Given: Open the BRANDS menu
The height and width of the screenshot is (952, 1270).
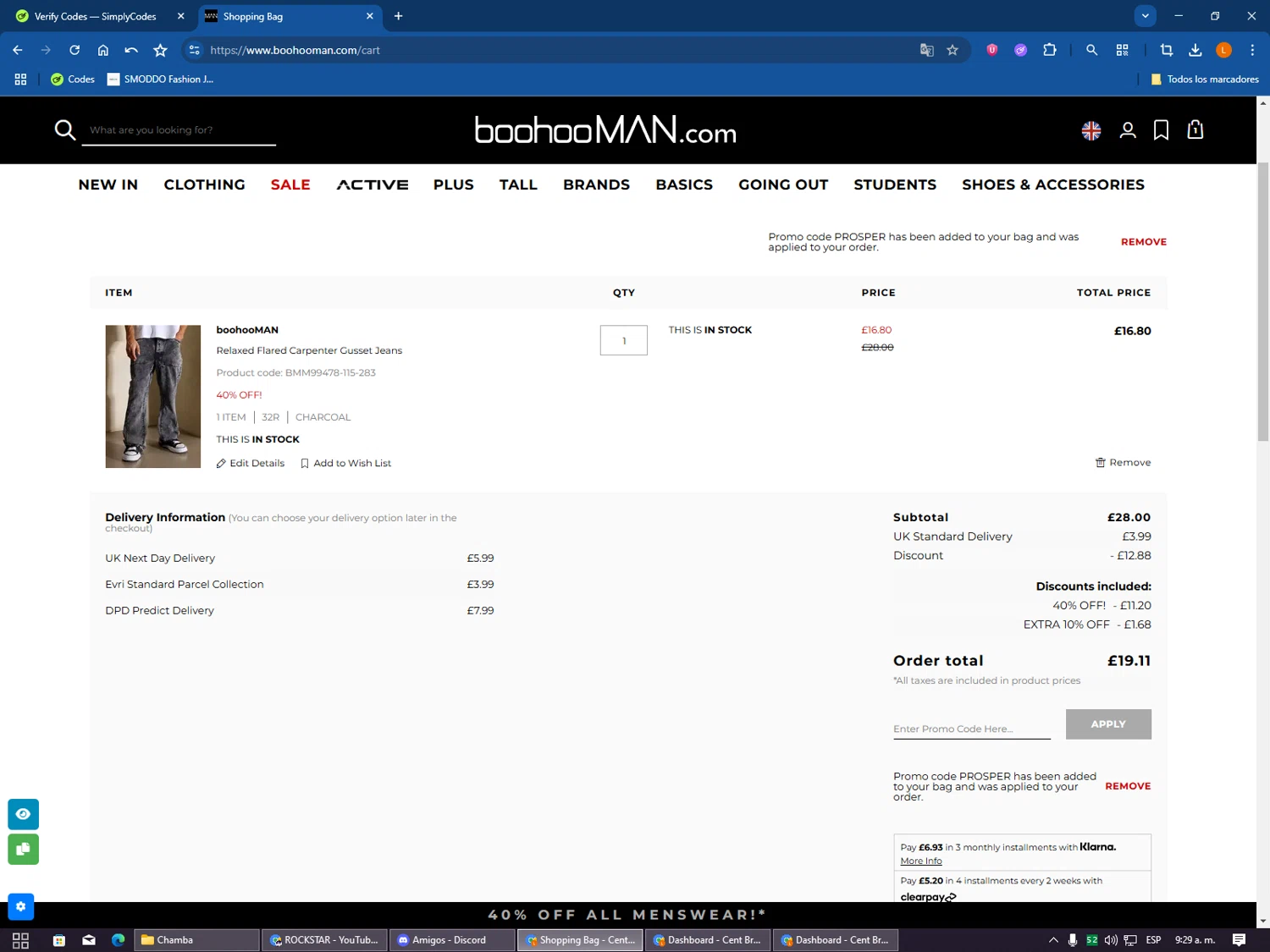Looking at the screenshot, I should [x=596, y=184].
